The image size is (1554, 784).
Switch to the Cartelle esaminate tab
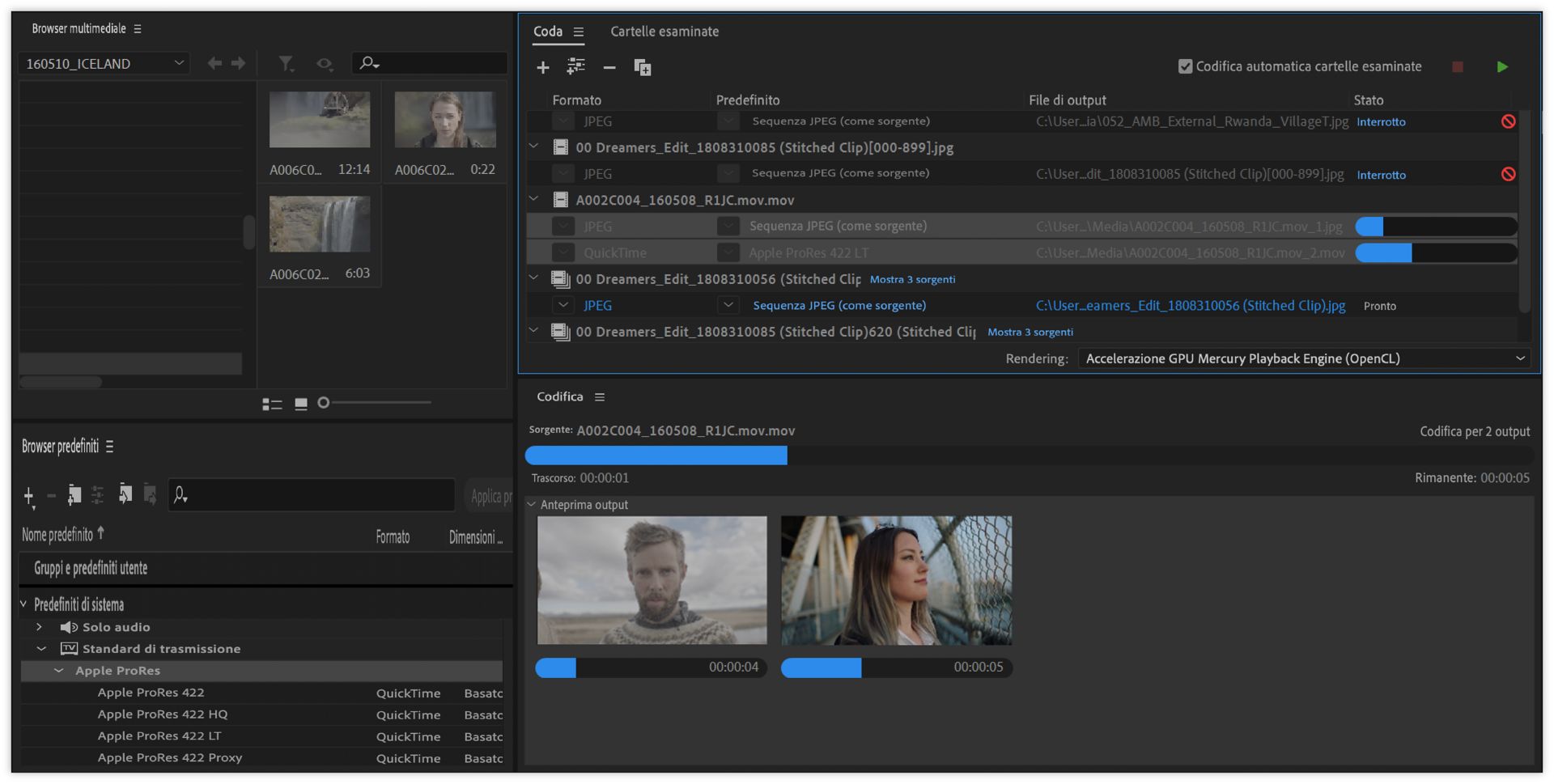coord(664,32)
